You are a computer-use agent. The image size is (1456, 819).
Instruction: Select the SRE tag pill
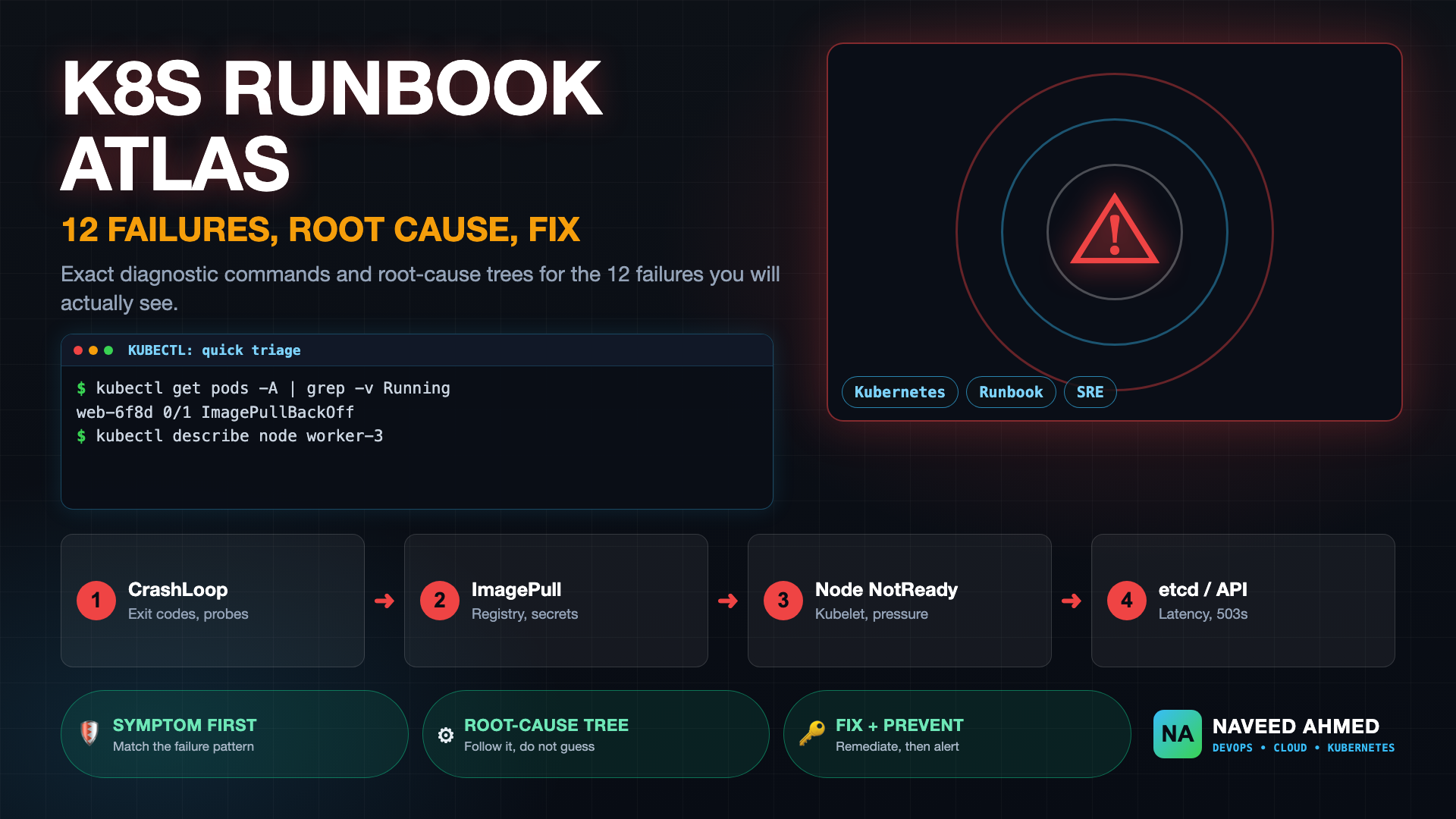[x=1090, y=392]
